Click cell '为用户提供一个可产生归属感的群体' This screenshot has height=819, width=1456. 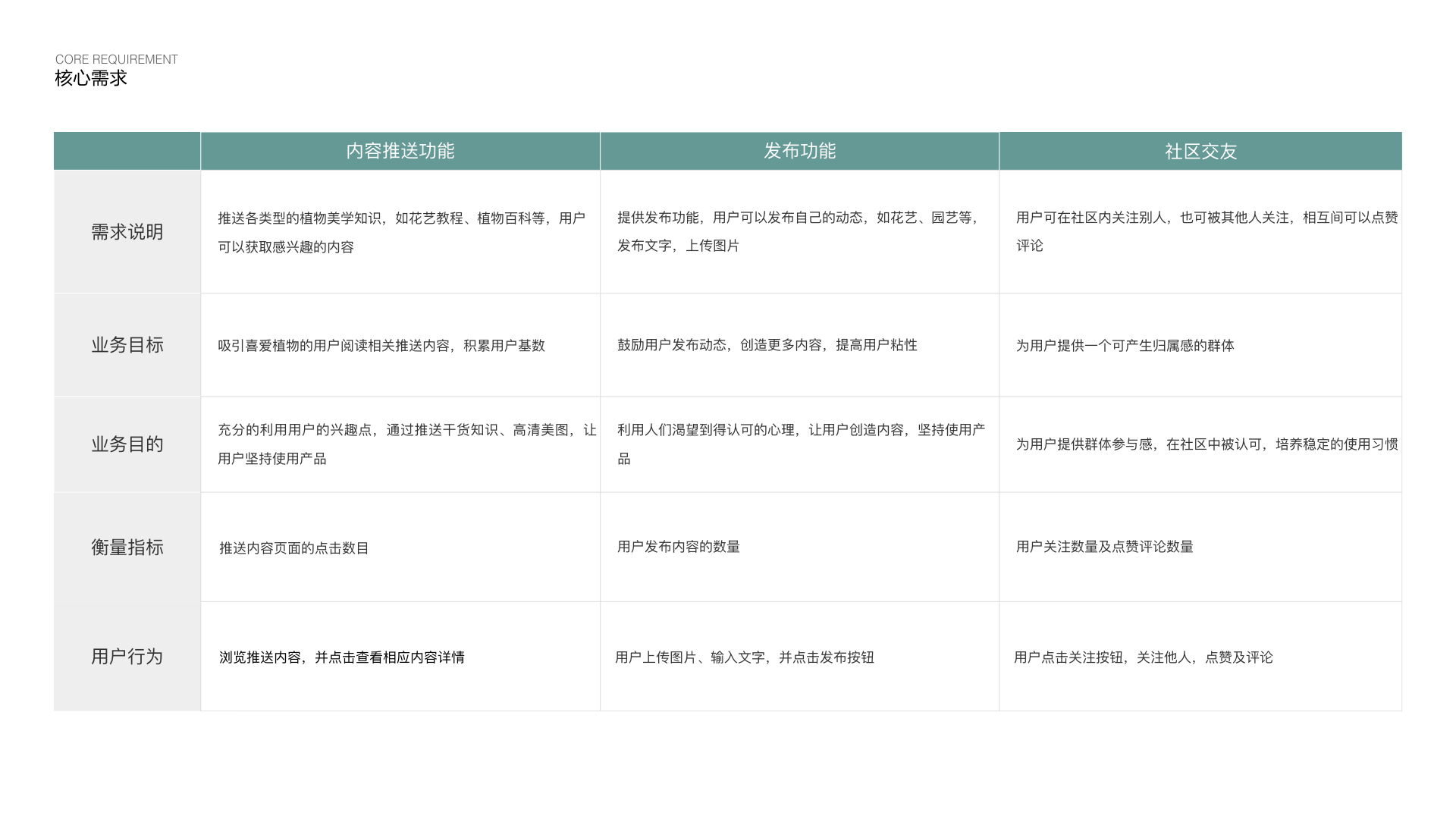tap(1200, 345)
